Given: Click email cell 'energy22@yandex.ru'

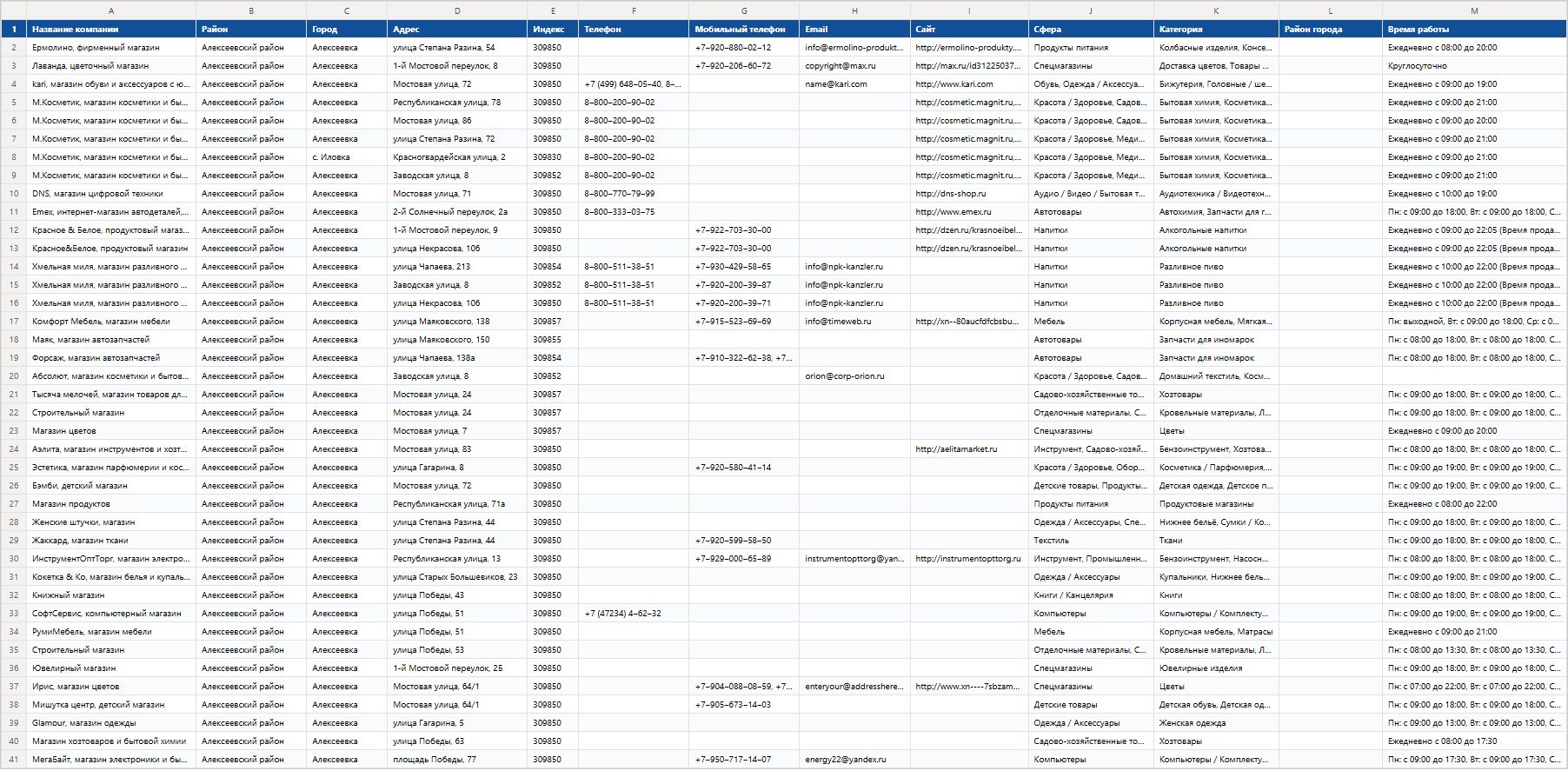Looking at the screenshot, I should (x=854, y=760).
